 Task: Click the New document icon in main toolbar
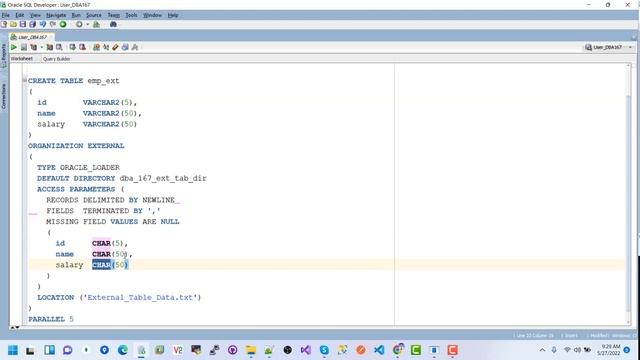coord(4,24)
